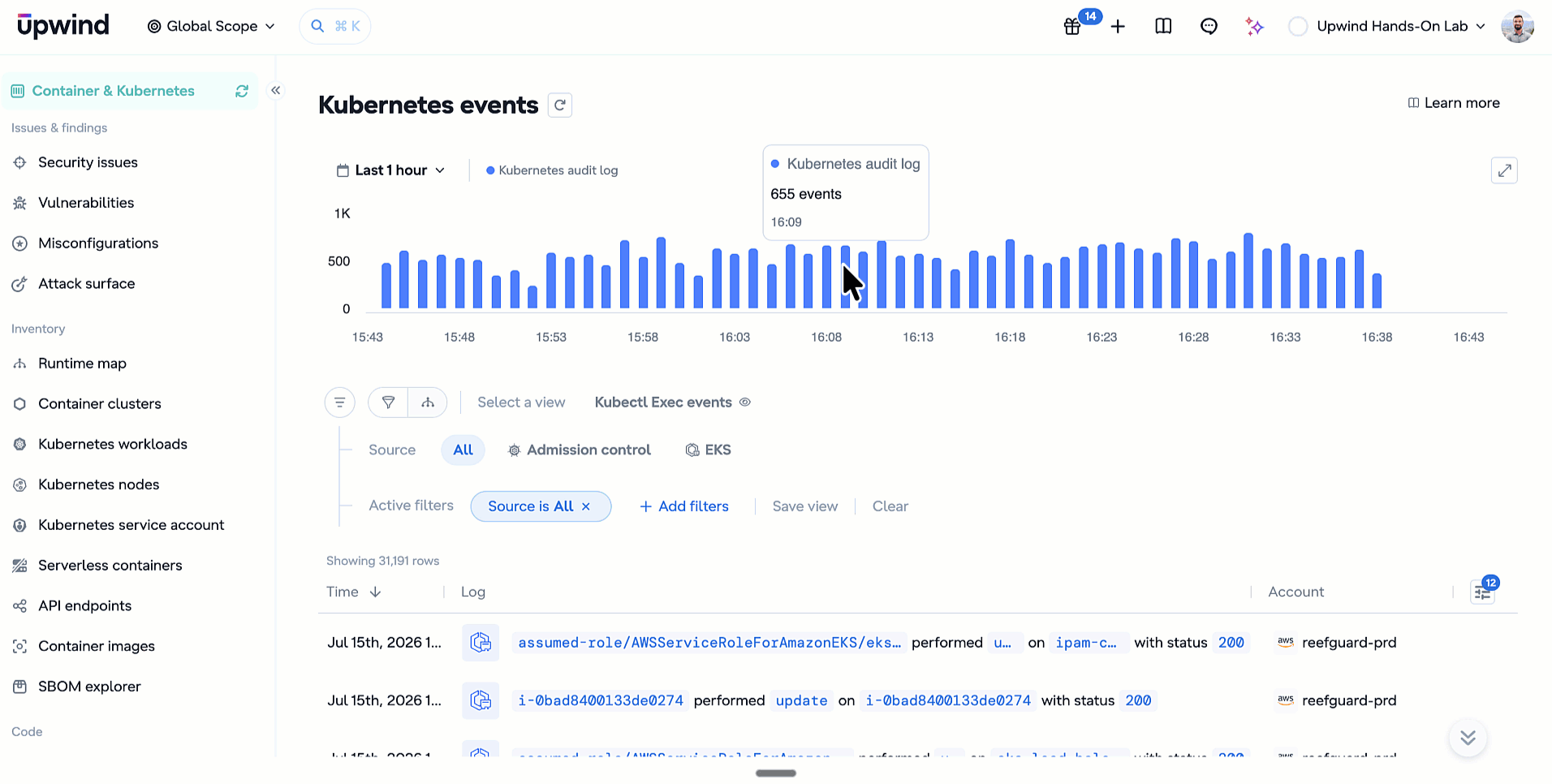The height and width of the screenshot is (784, 1552).
Task: Open Vulnerabilities page
Action: [x=86, y=203]
